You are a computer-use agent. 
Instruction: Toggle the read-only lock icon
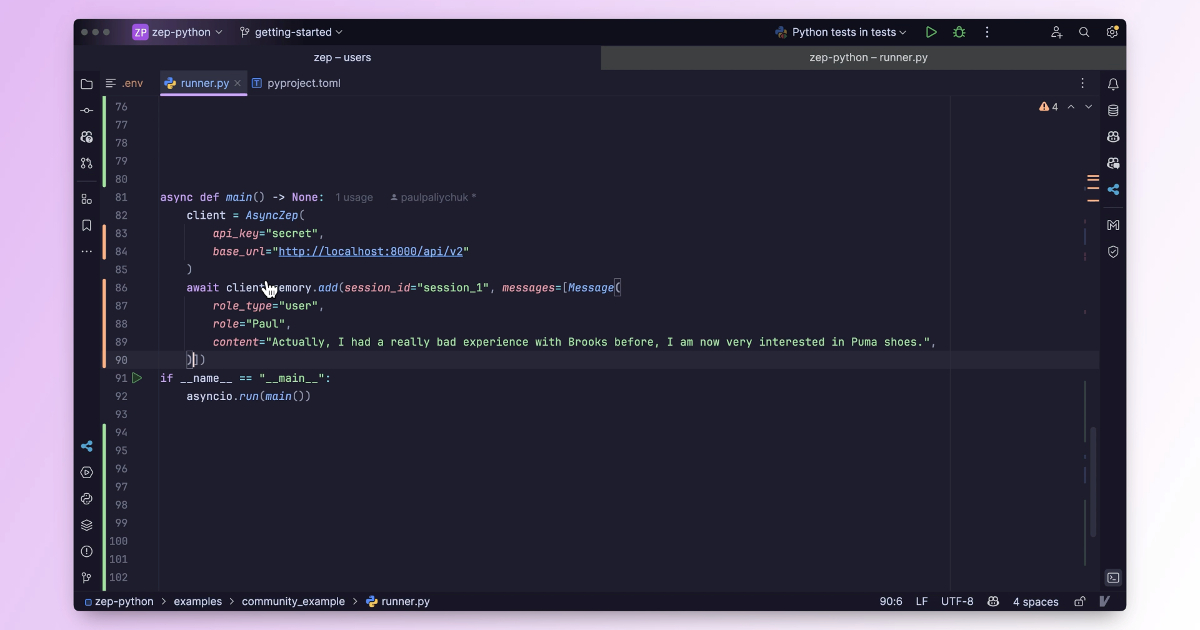tap(1080, 602)
